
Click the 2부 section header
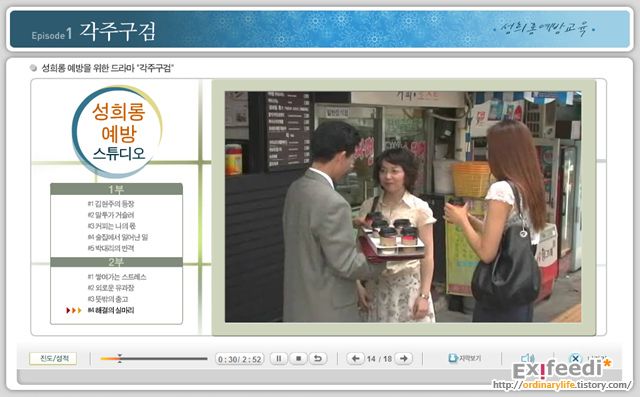[116, 262]
